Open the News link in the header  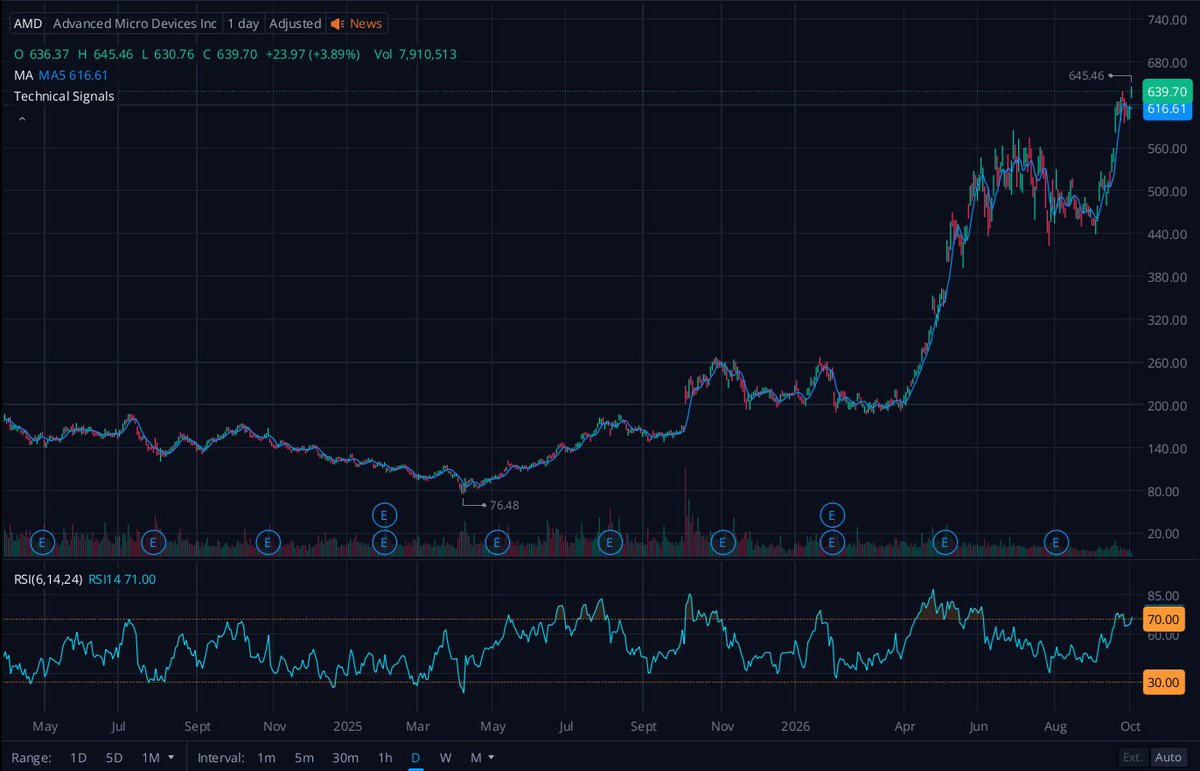365,24
